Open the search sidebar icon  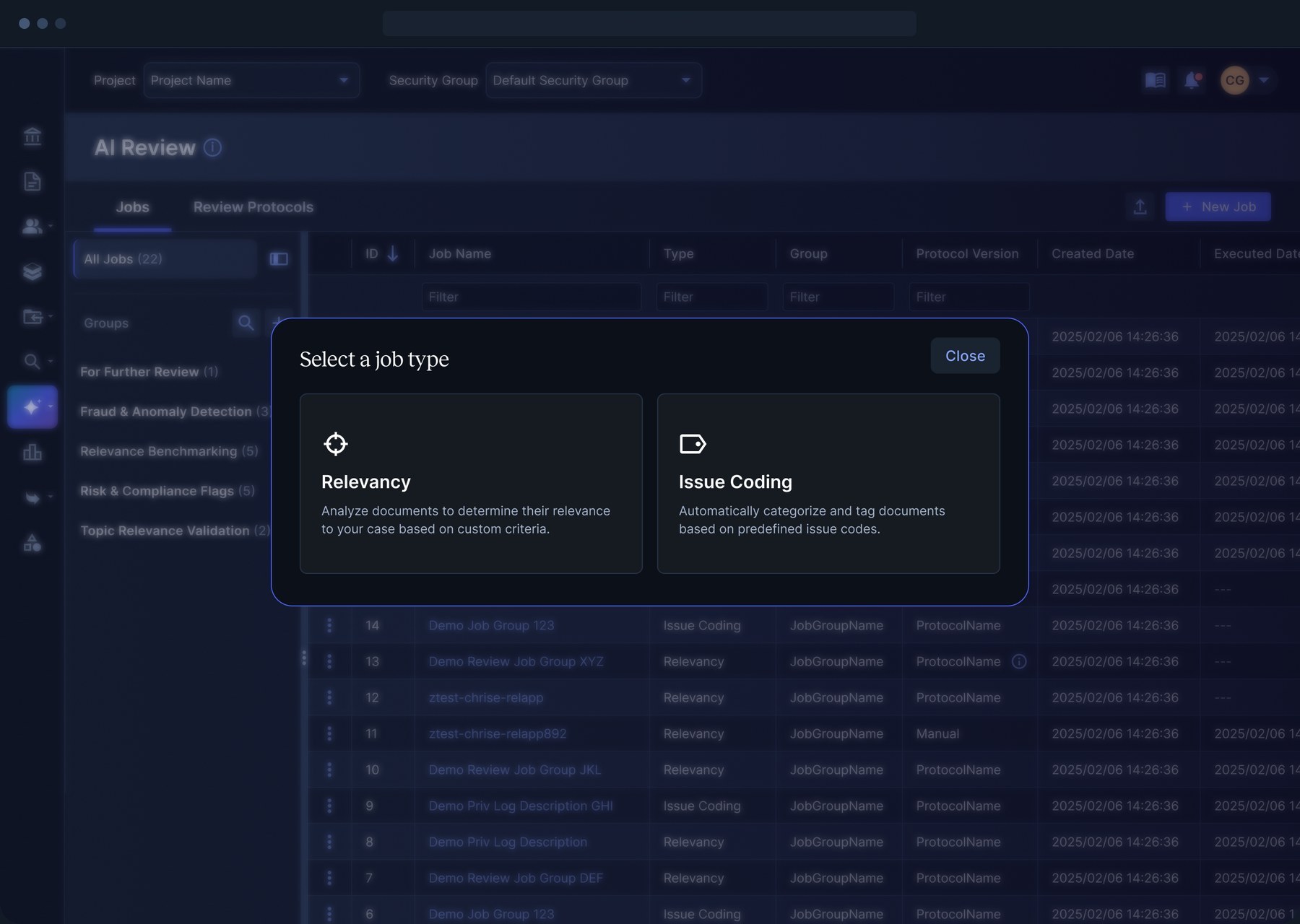click(x=32, y=361)
